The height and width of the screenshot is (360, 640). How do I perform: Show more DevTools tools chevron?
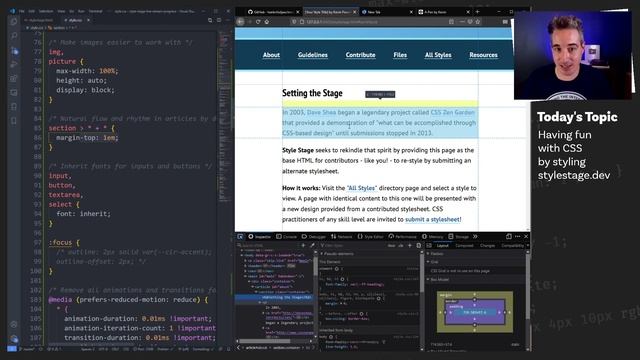(475, 236)
